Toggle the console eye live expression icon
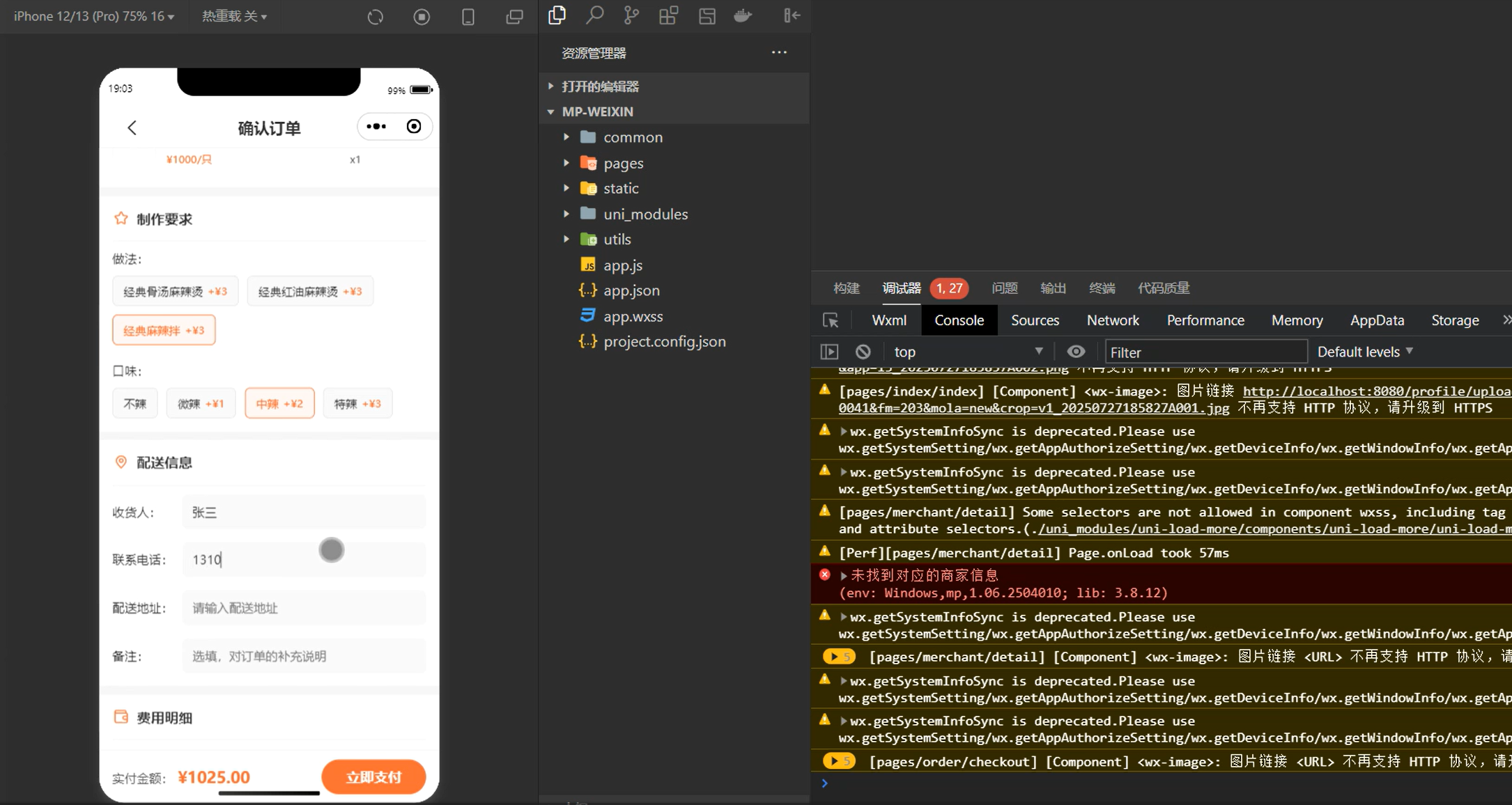This screenshot has height=805, width=1512. [1076, 352]
